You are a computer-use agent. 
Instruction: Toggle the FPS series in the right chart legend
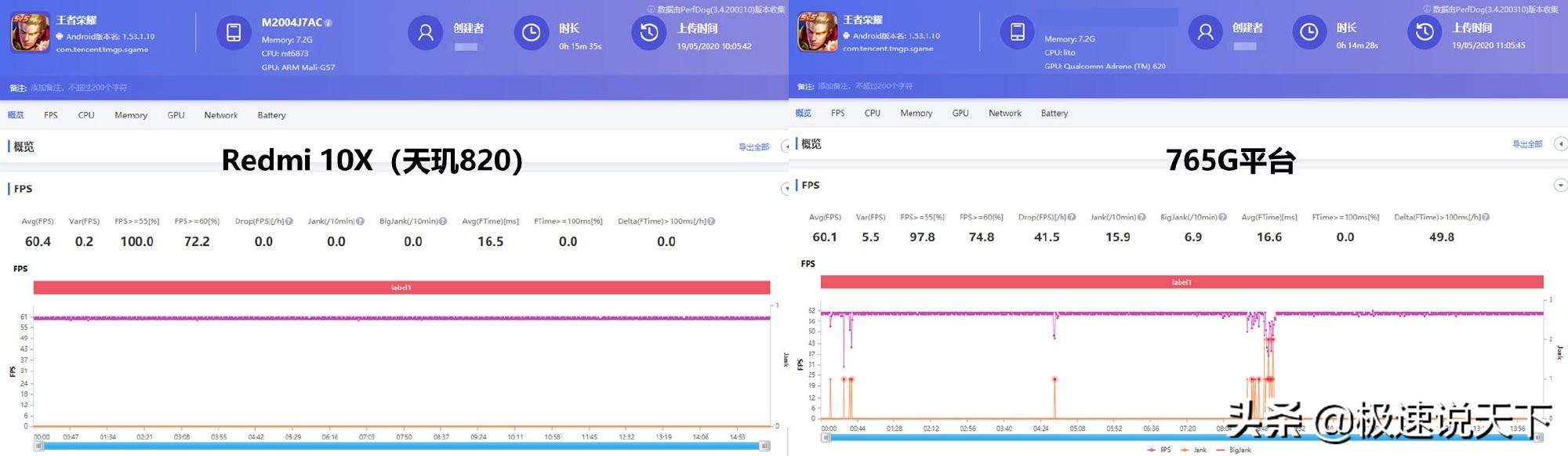1159,450
